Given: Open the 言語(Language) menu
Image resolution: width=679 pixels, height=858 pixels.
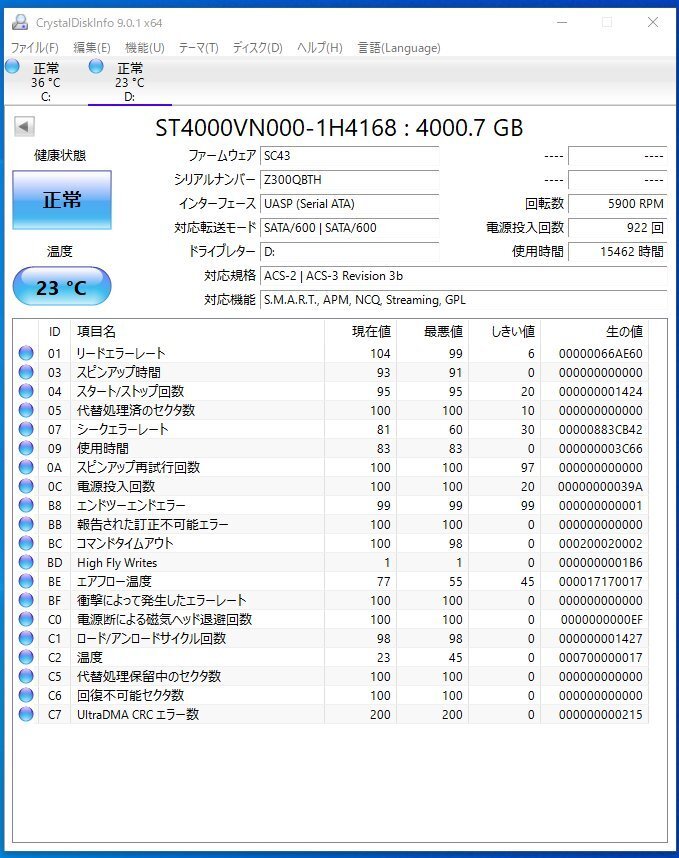Looking at the screenshot, I should tap(399, 48).
